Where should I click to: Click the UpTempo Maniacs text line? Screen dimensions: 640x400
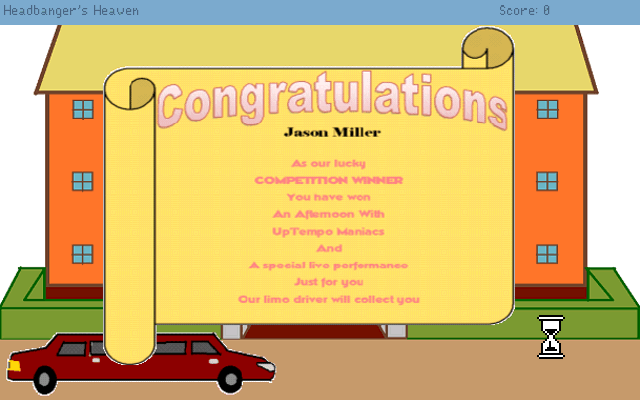click(328, 231)
